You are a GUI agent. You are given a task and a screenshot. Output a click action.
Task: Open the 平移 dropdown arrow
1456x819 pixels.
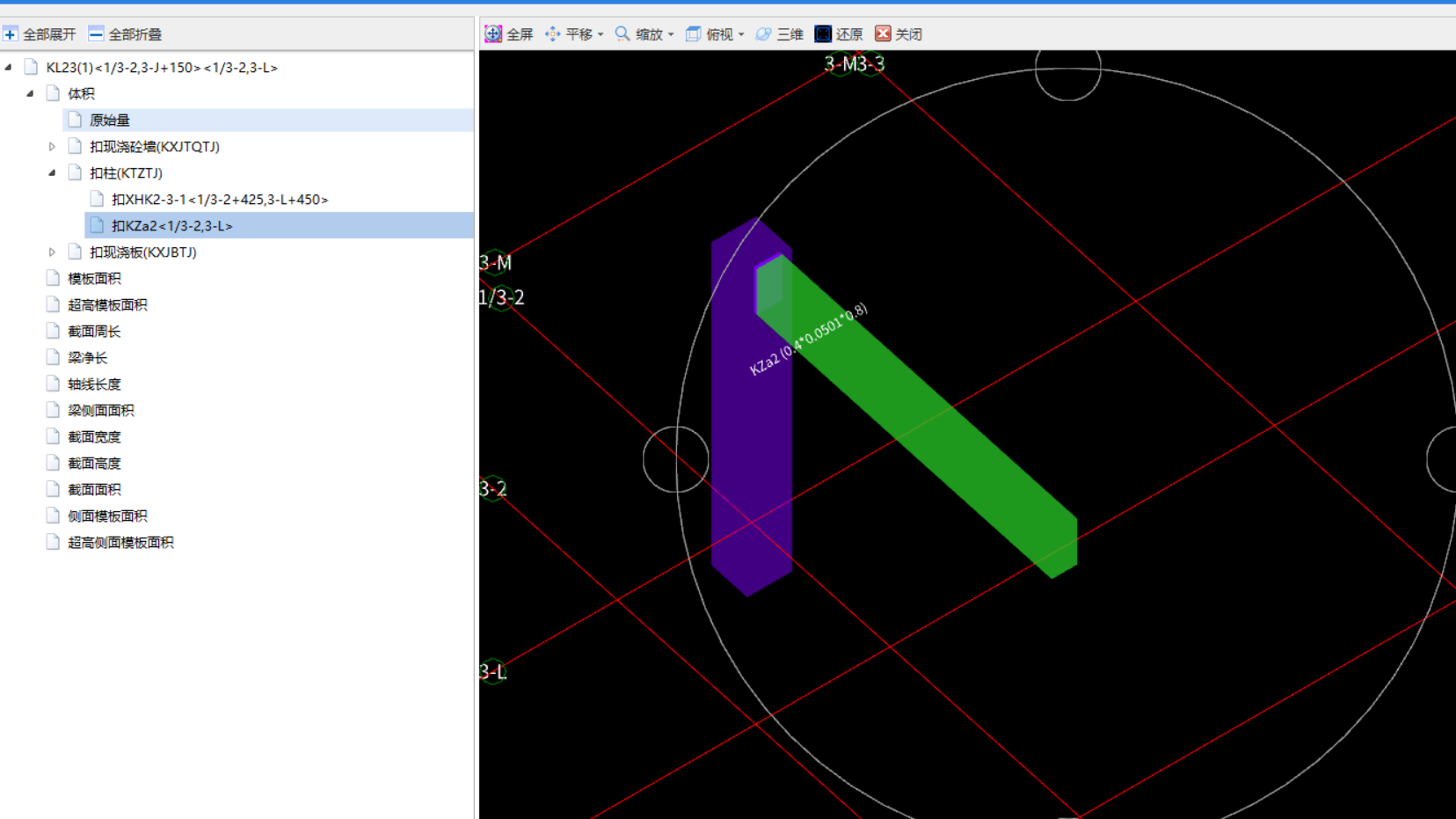click(601, 34)
